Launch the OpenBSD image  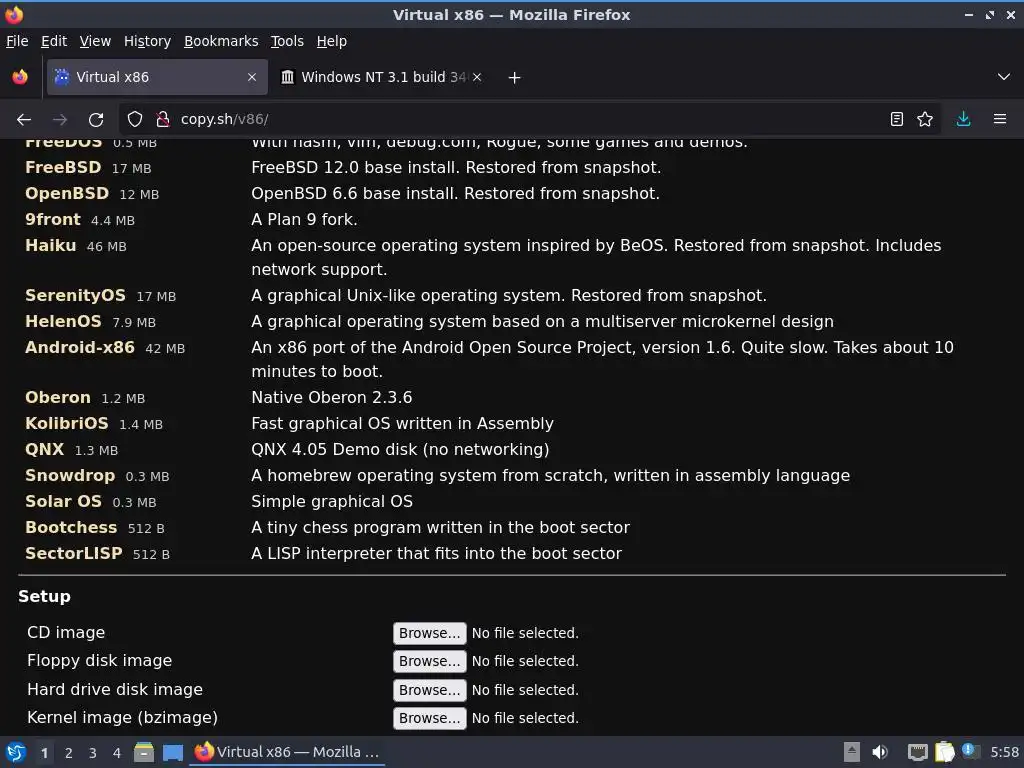coord(67,193)
